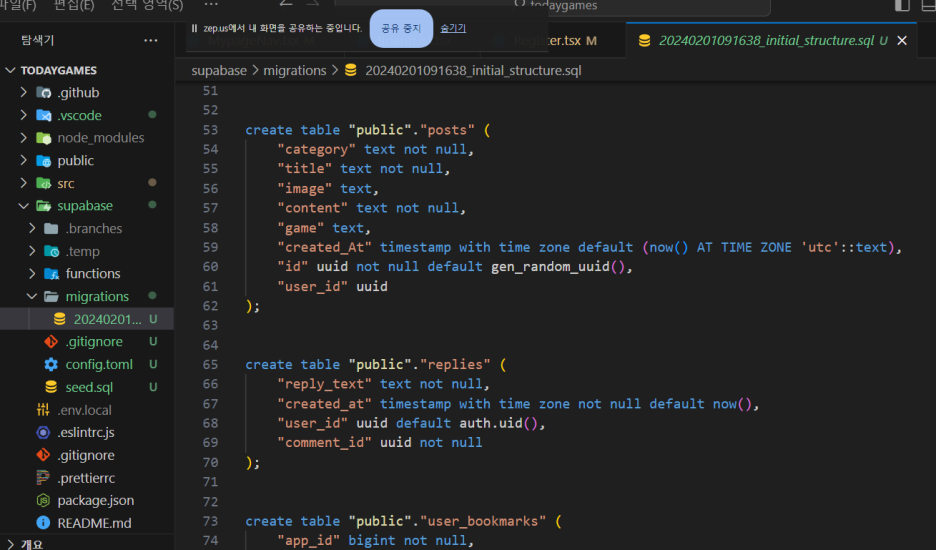This screenshot has width=936, height=550.
Task: Click the migrations folder icon
Action: tap(51, 297)
